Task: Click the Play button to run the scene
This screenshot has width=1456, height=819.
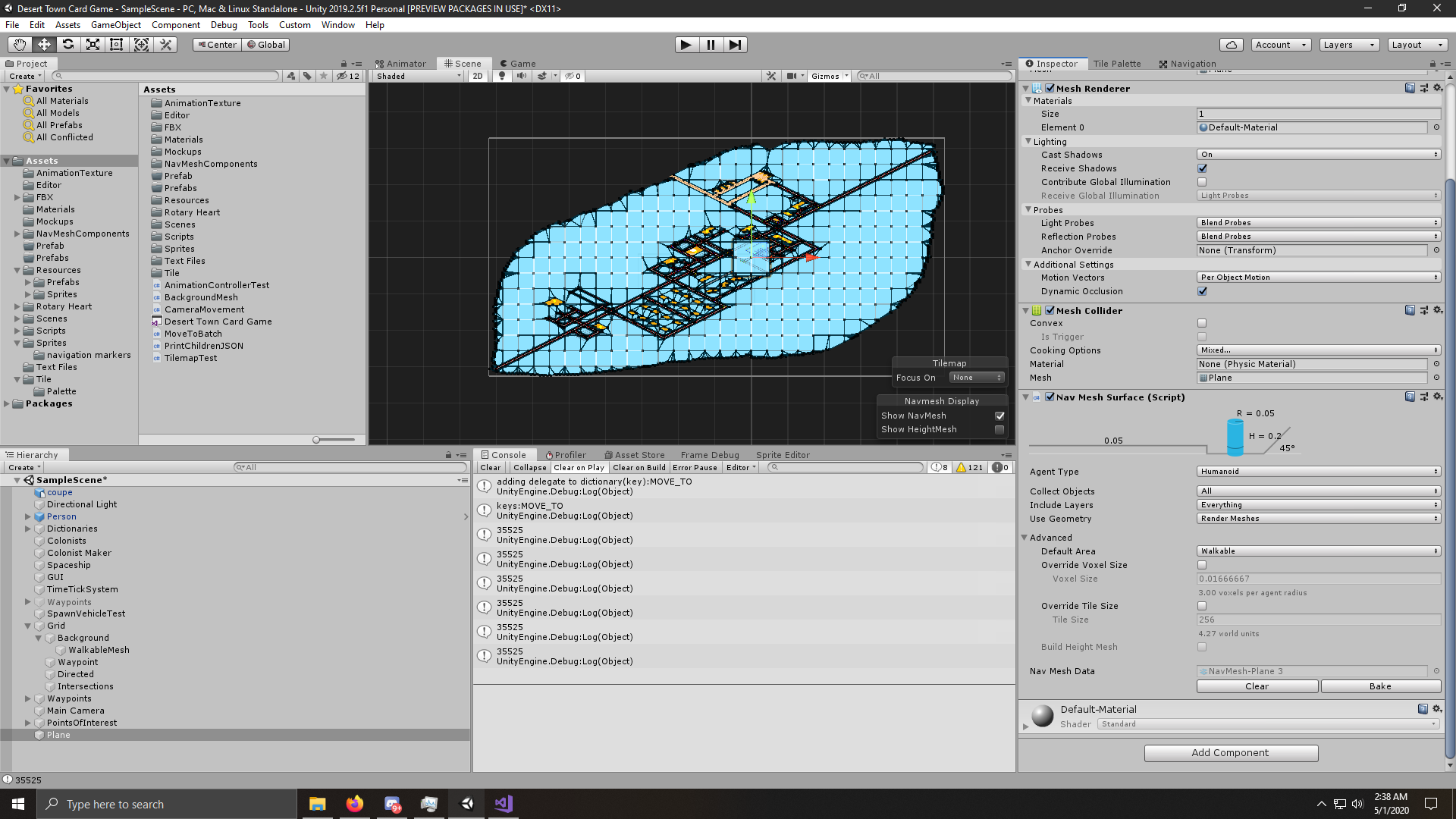Action: click(x=685, y=44)
